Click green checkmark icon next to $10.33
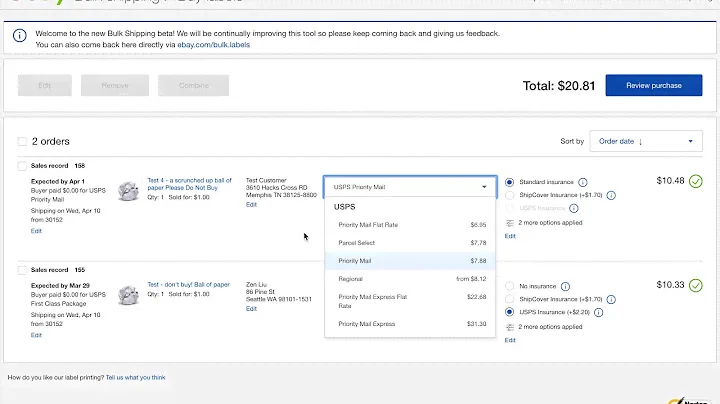The width and height of the screenshot is (720, 404). (695, 285)
